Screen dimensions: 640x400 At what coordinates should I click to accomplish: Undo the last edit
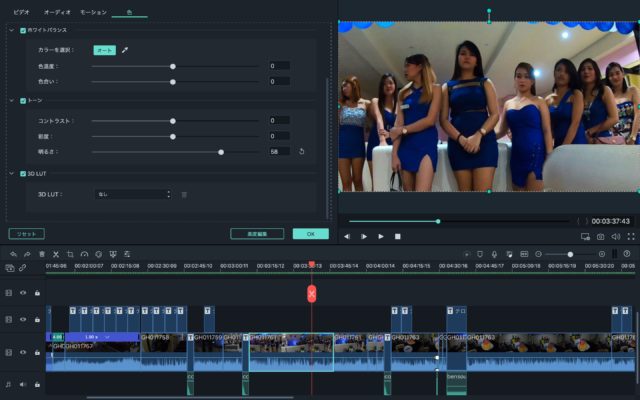(12, 254)
